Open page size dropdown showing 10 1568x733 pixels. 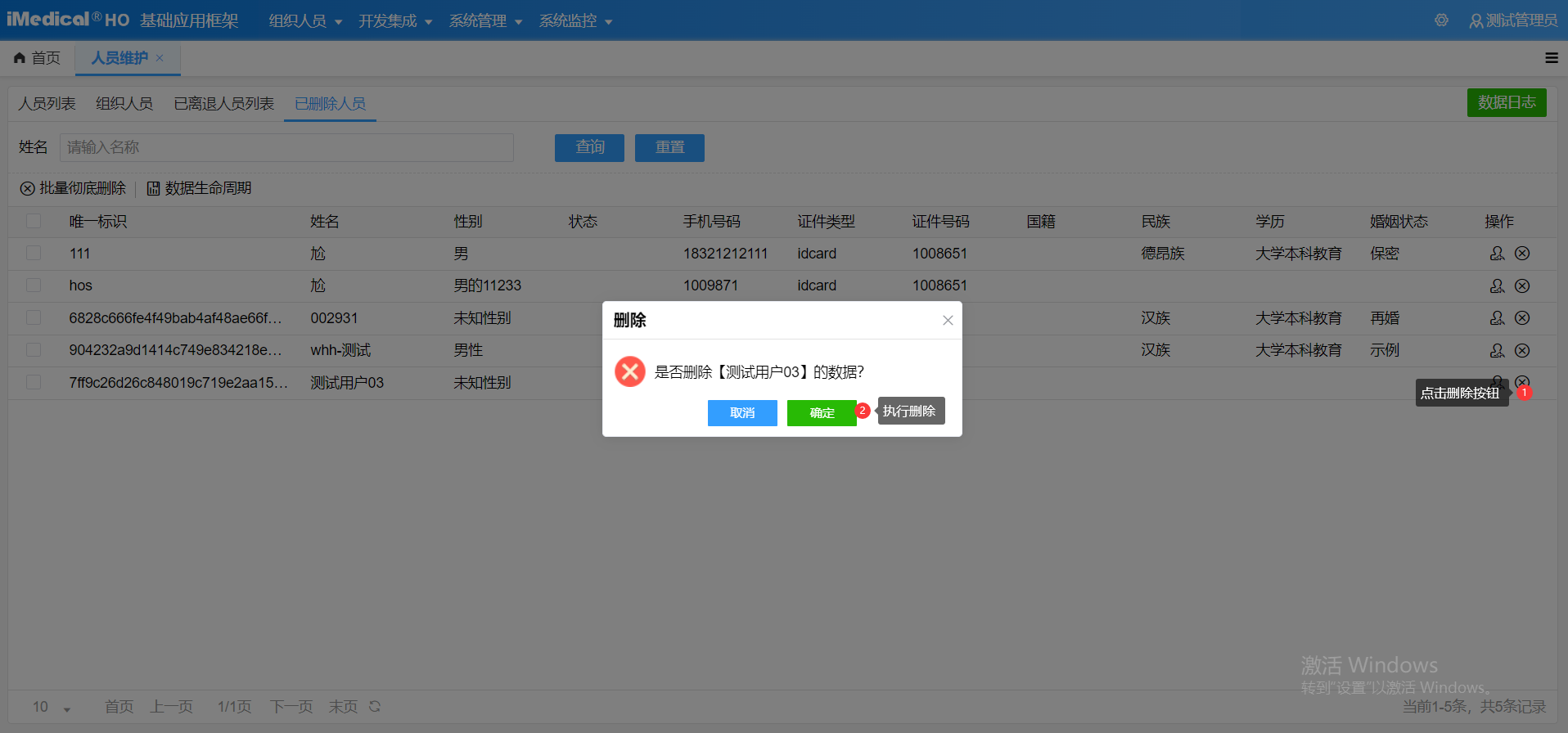coord(52,707)
